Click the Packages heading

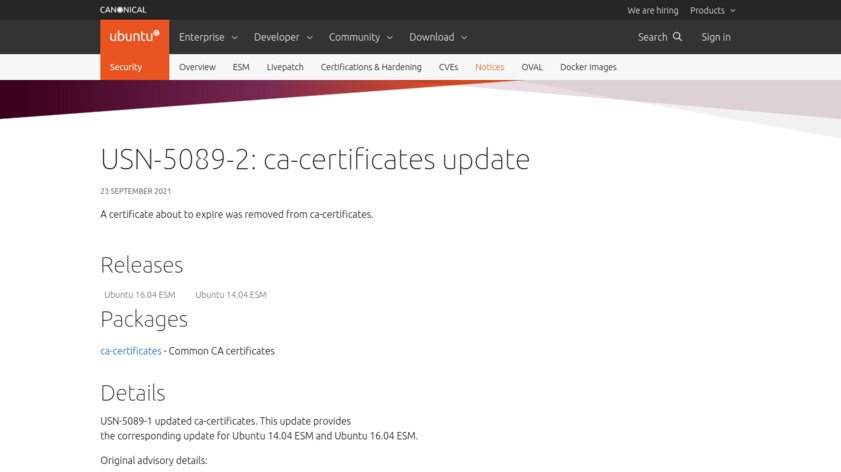pyautogui.click(x=144, y=320)
